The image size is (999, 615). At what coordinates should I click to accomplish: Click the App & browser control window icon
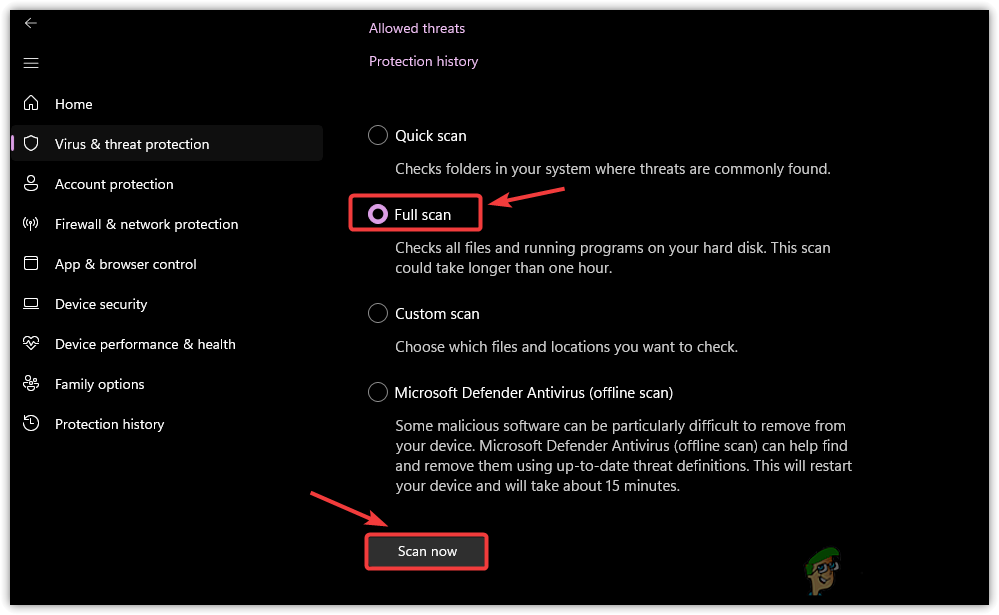coord(31,264)
